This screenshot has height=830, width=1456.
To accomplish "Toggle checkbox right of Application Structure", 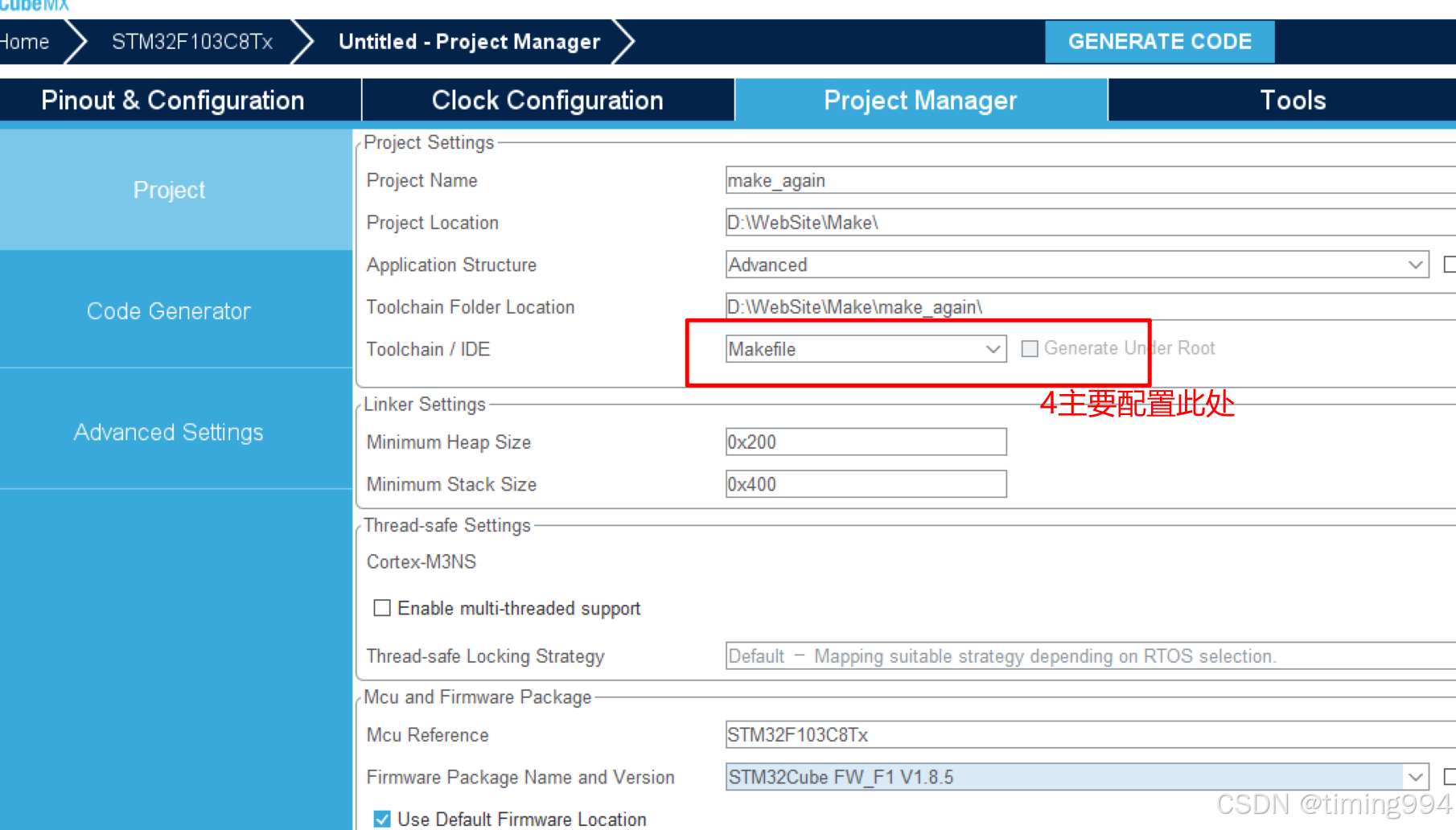I will (x=1450, y=265).
